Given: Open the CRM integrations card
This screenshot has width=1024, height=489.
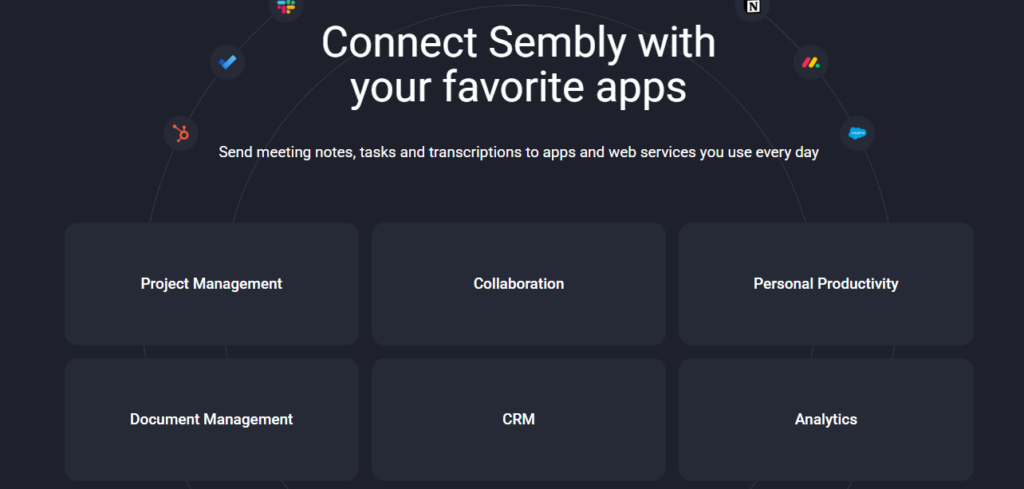Looking at the screenshot, I should (x=519, y=419).
